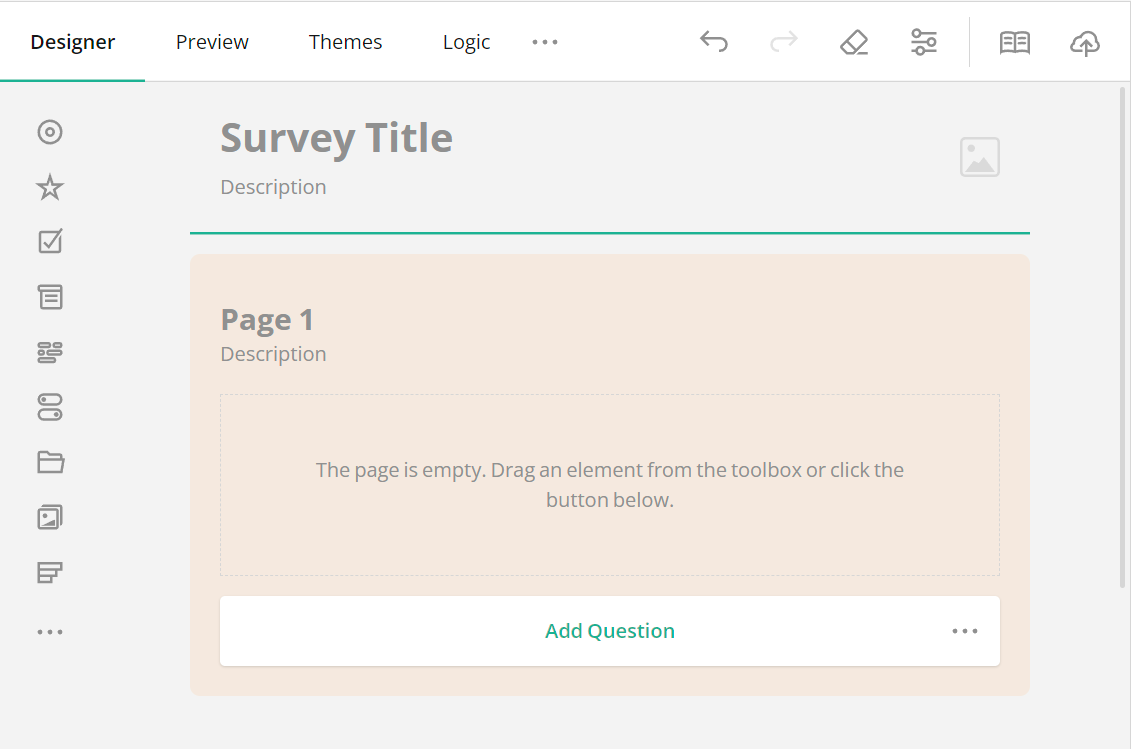Select the Long Text toolbox icon

pyautogui.click(x=50, y=296)
